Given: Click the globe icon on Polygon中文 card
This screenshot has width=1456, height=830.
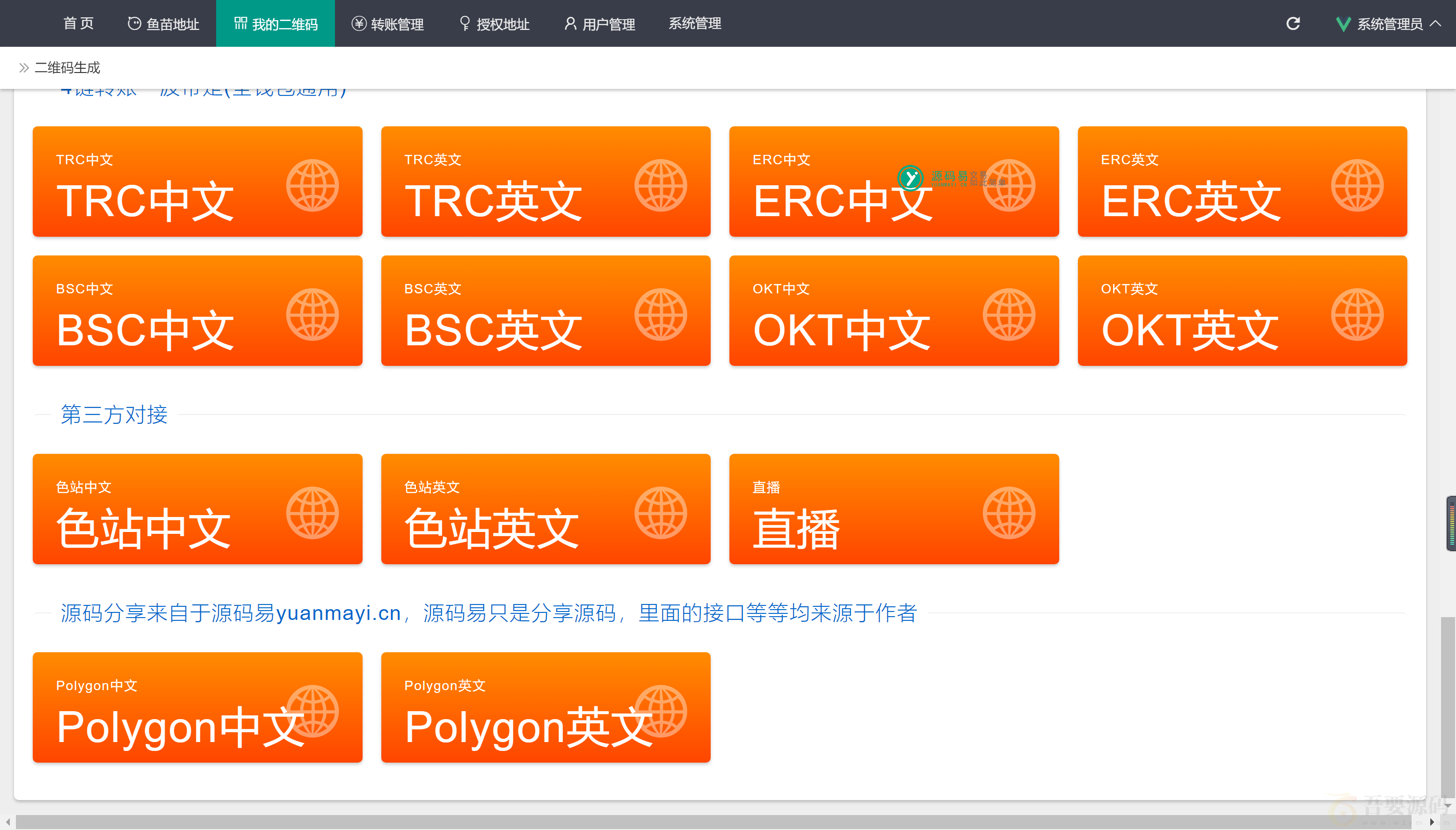Looking at the screenshot, I should click(312, 712).
